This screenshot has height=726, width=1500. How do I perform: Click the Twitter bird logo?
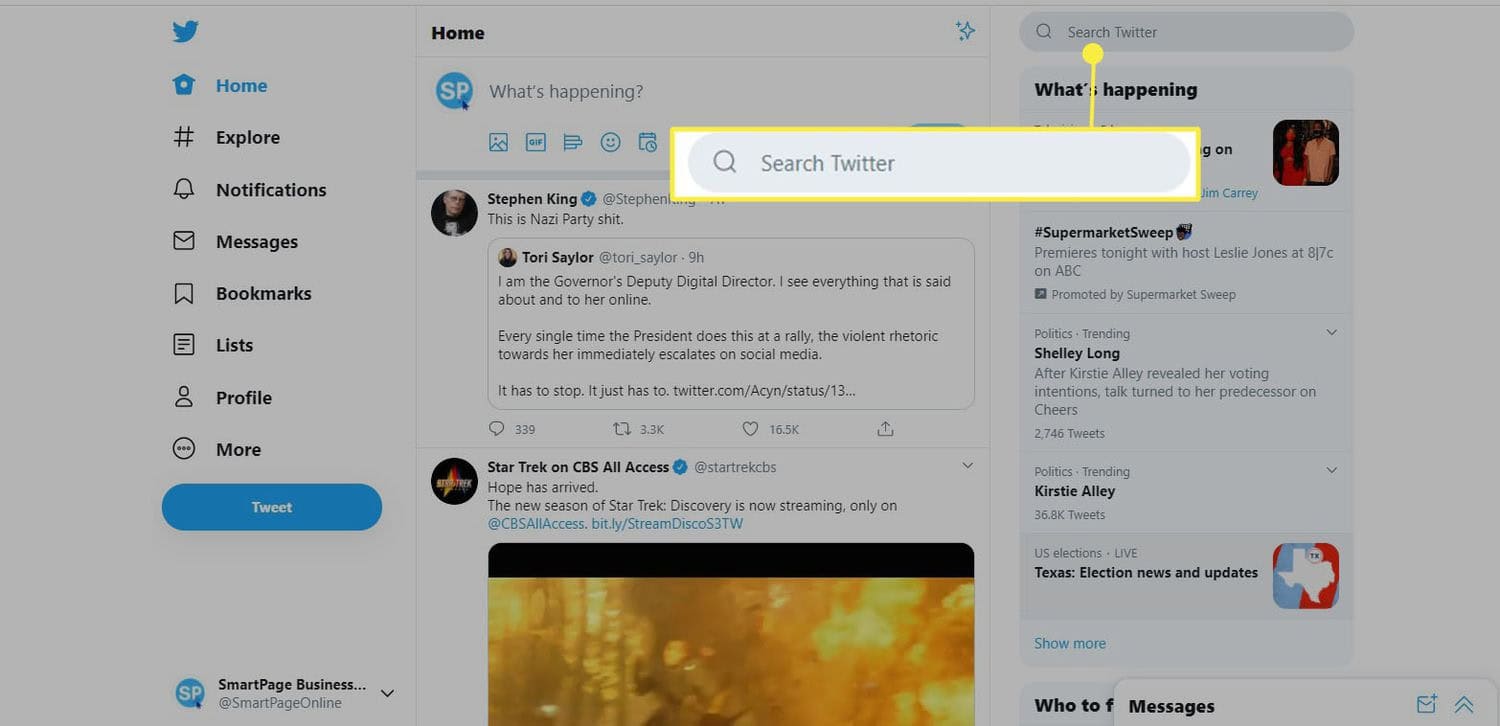(185, 32)
